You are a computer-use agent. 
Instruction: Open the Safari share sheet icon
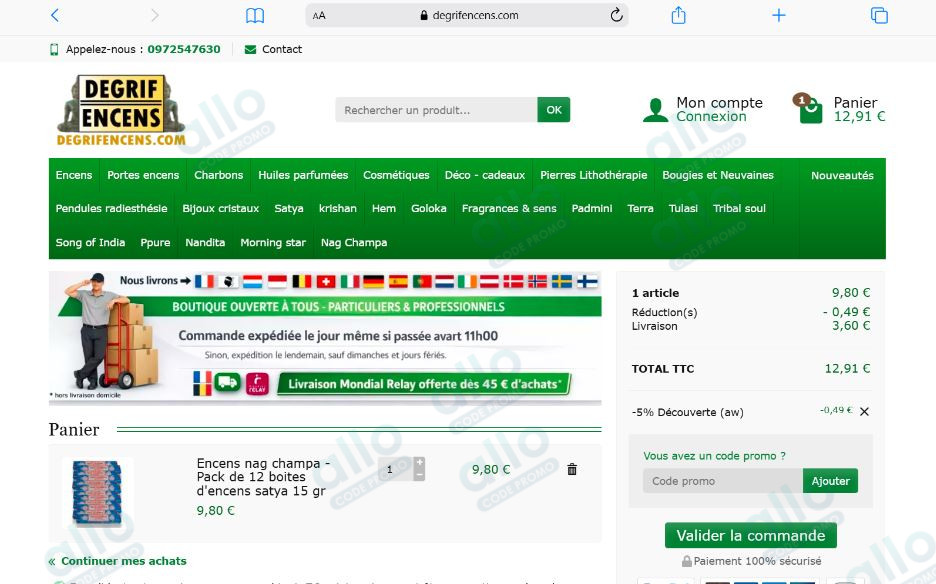click(679, 15)
